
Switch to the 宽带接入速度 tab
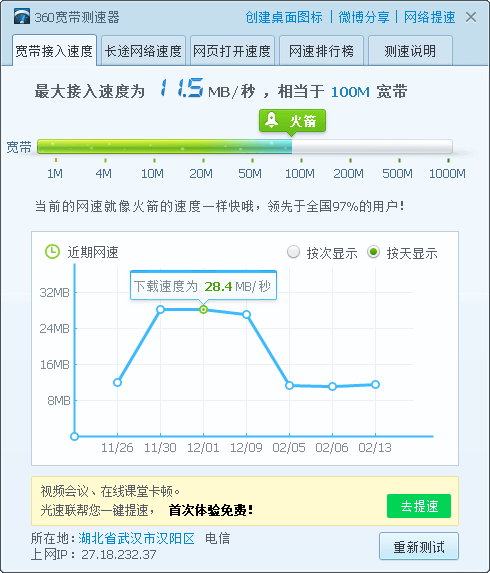coord(54,50)
